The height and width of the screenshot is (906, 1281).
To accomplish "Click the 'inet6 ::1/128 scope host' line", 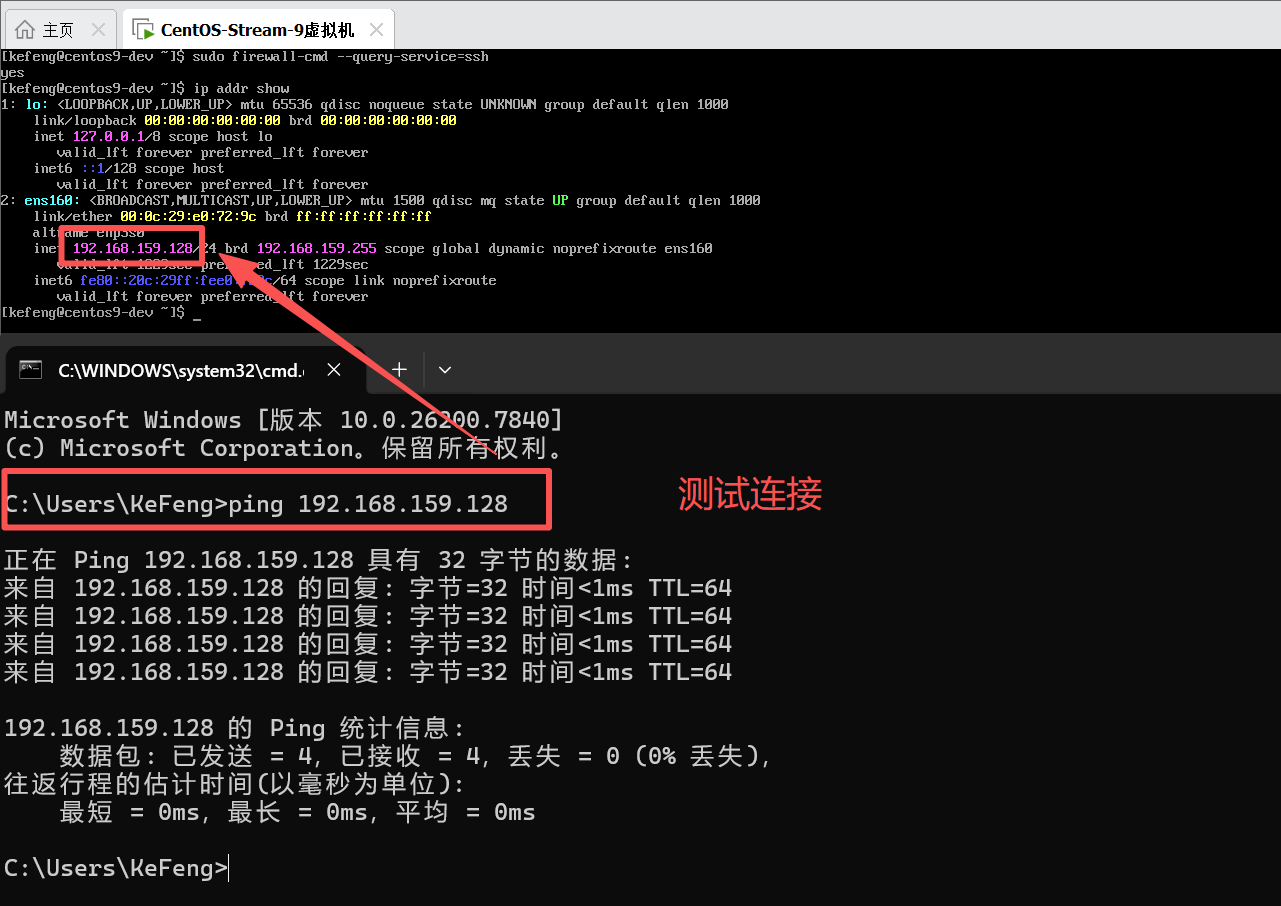I will [129, 169].
